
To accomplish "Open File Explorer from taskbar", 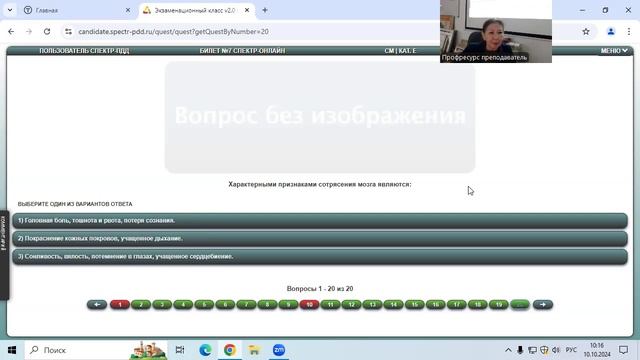I will pyautogui.click(x=254, y=350).
